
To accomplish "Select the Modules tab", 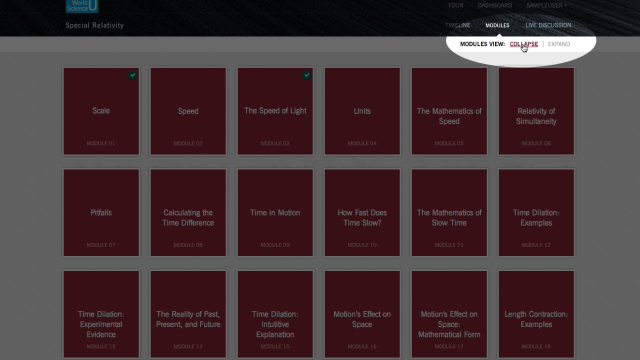I will click(497, 25).
